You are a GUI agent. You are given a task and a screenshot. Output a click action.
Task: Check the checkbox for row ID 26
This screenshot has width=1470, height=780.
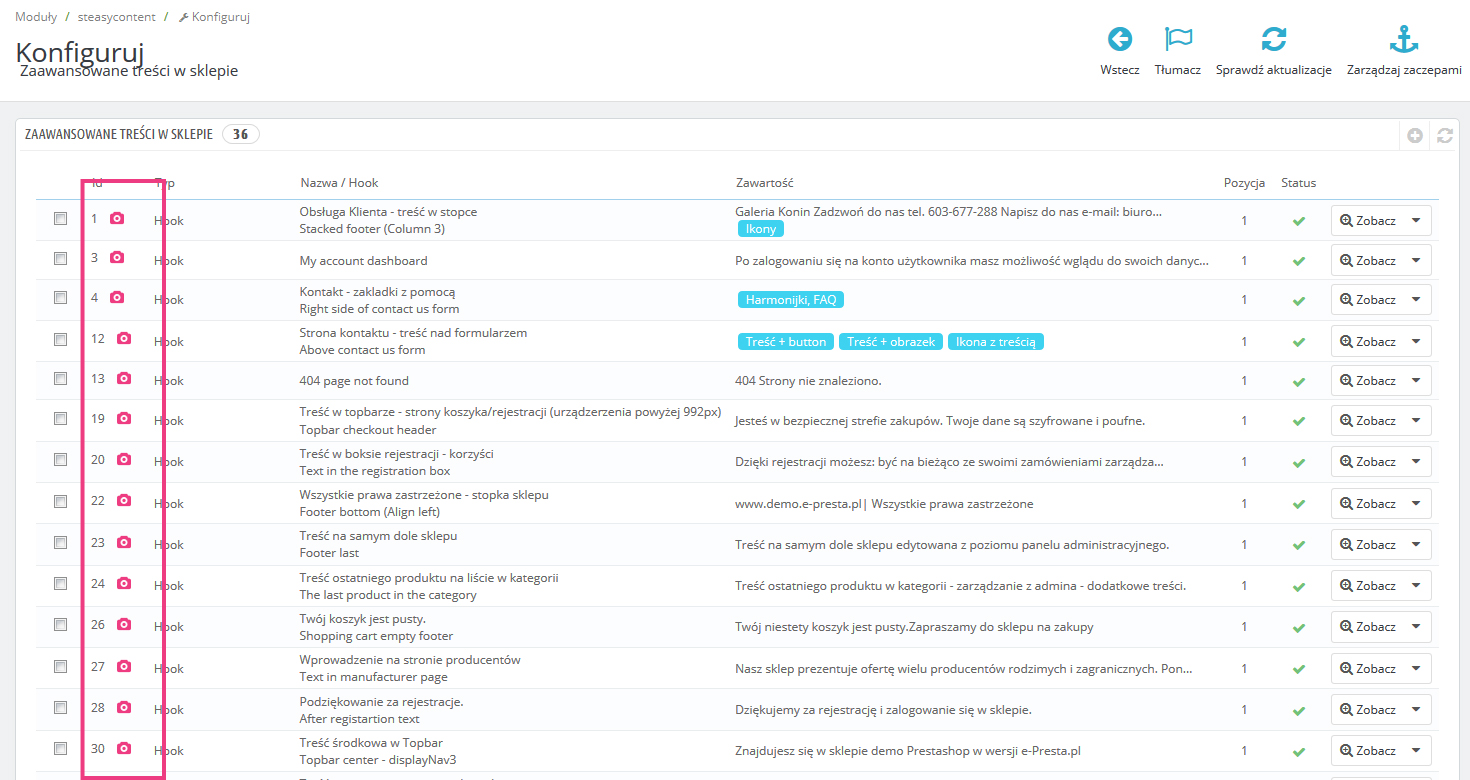[61, 625]
